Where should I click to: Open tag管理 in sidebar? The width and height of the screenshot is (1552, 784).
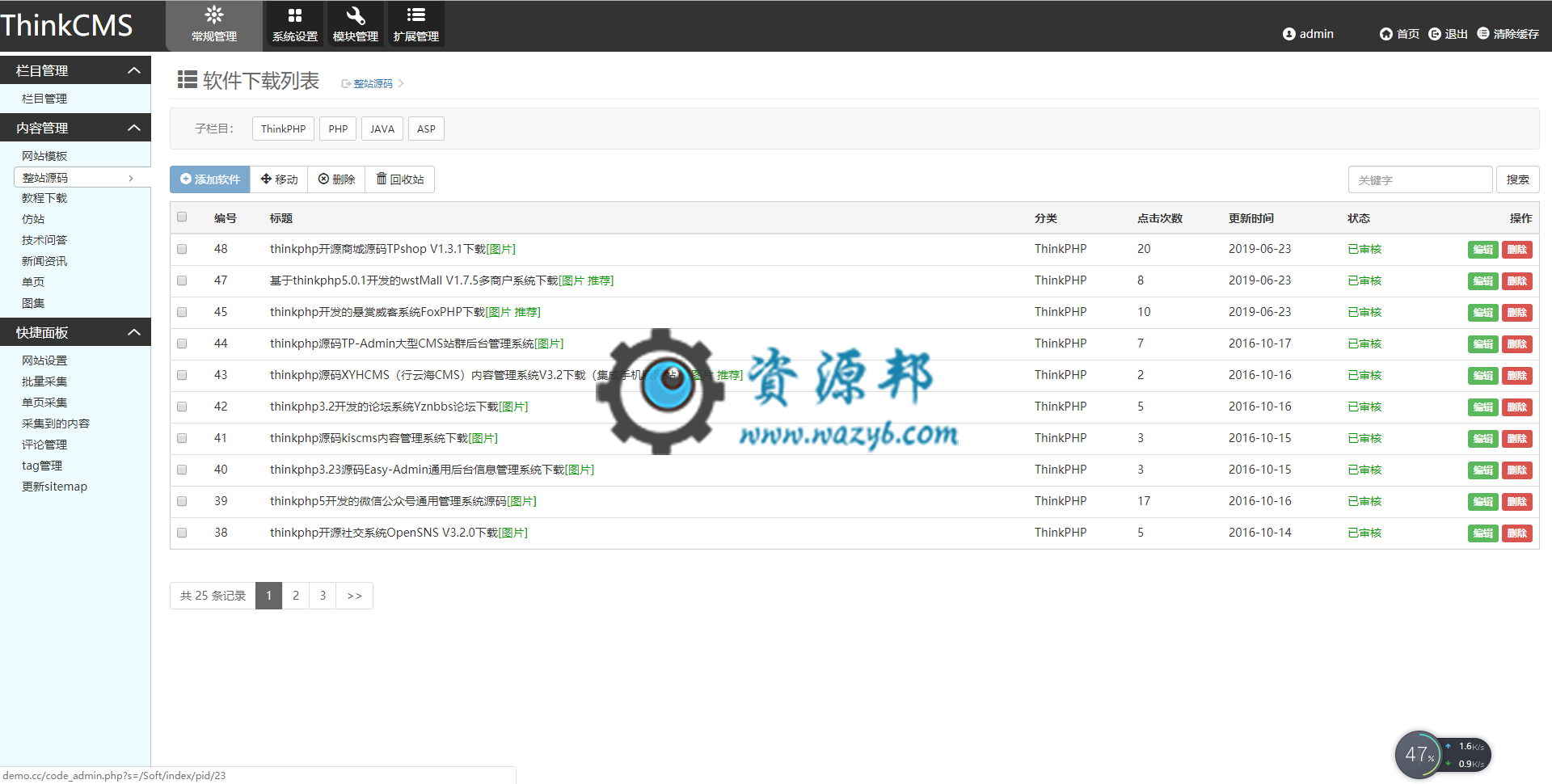42,466
